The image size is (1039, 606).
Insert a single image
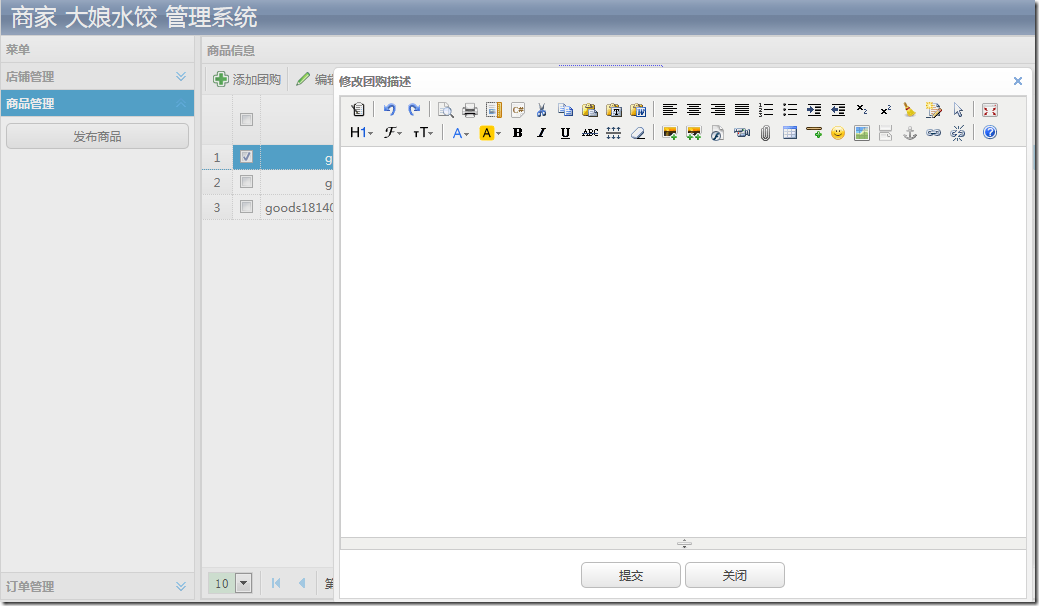point(670,132)
